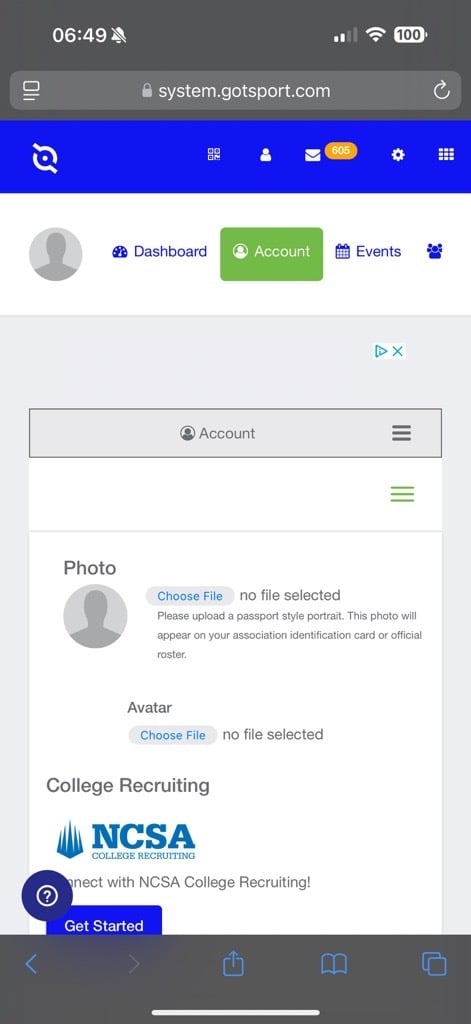Tap the system.gotsport.com address bar
The image size is (471, 1024).
tap(235, 90)
